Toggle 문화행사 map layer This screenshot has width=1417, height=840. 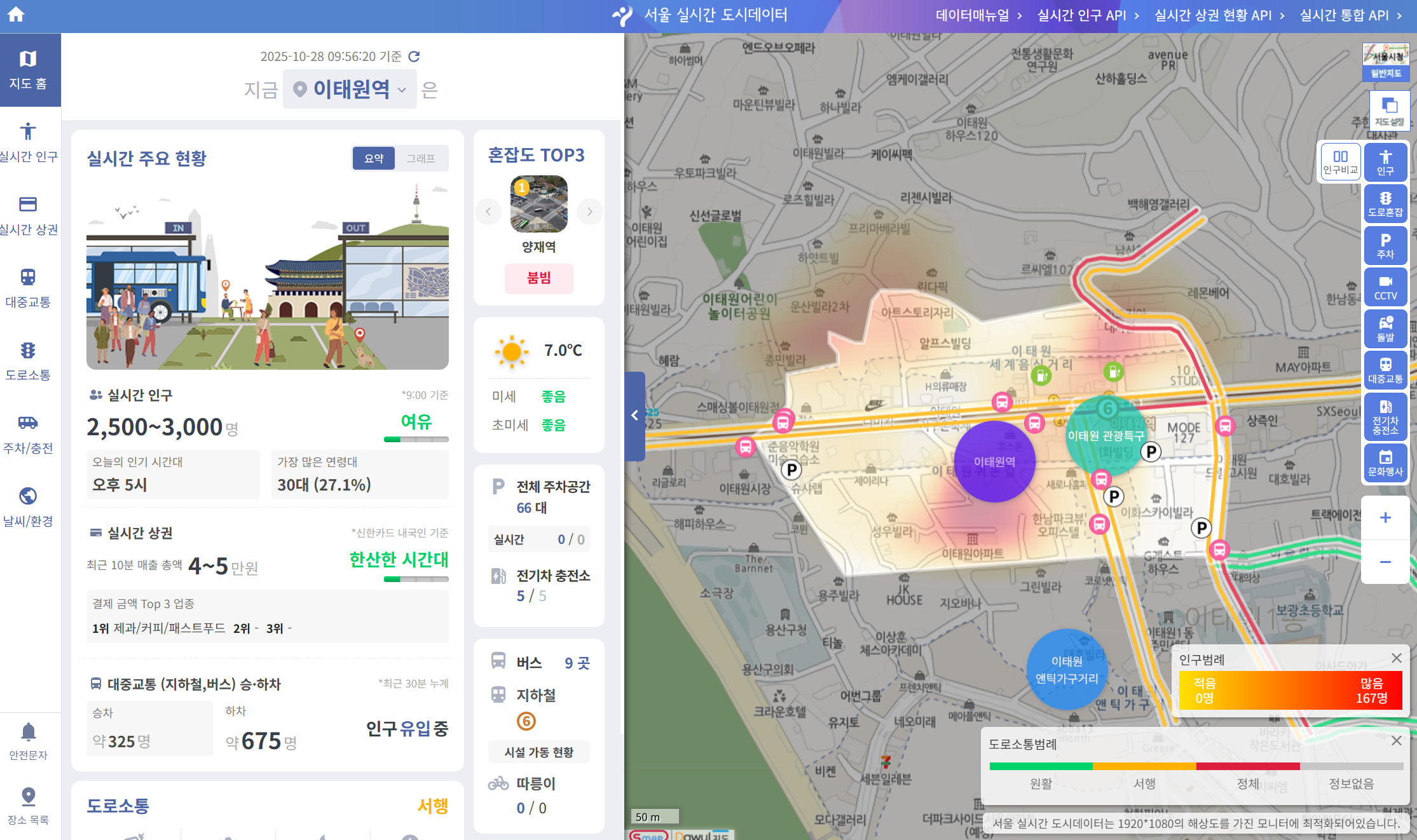point(1385,463)
